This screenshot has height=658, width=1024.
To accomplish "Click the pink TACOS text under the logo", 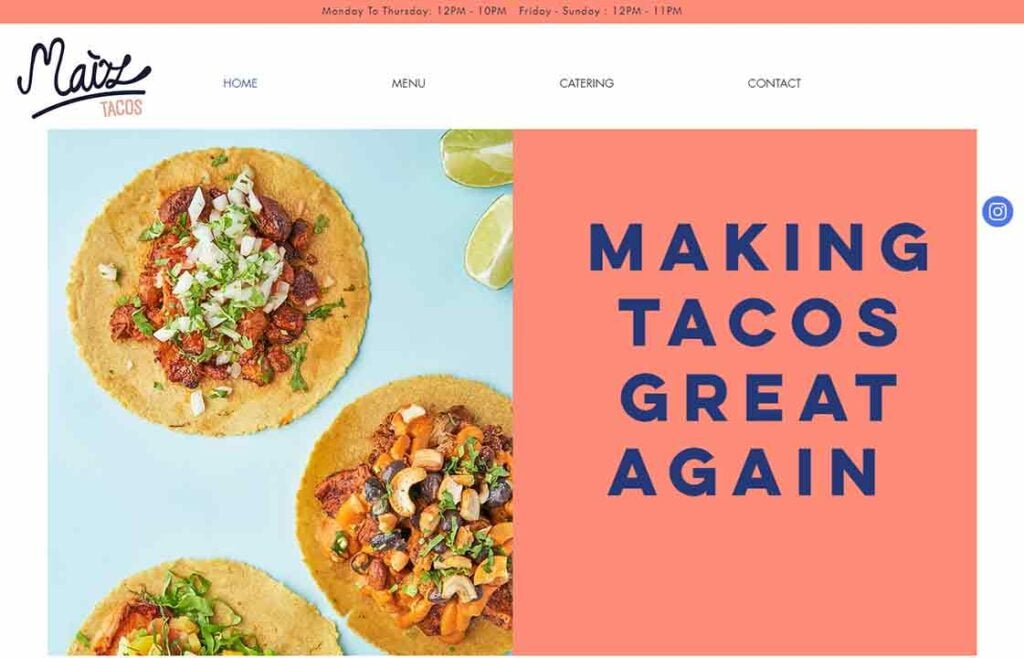I will tap(121, 108).
